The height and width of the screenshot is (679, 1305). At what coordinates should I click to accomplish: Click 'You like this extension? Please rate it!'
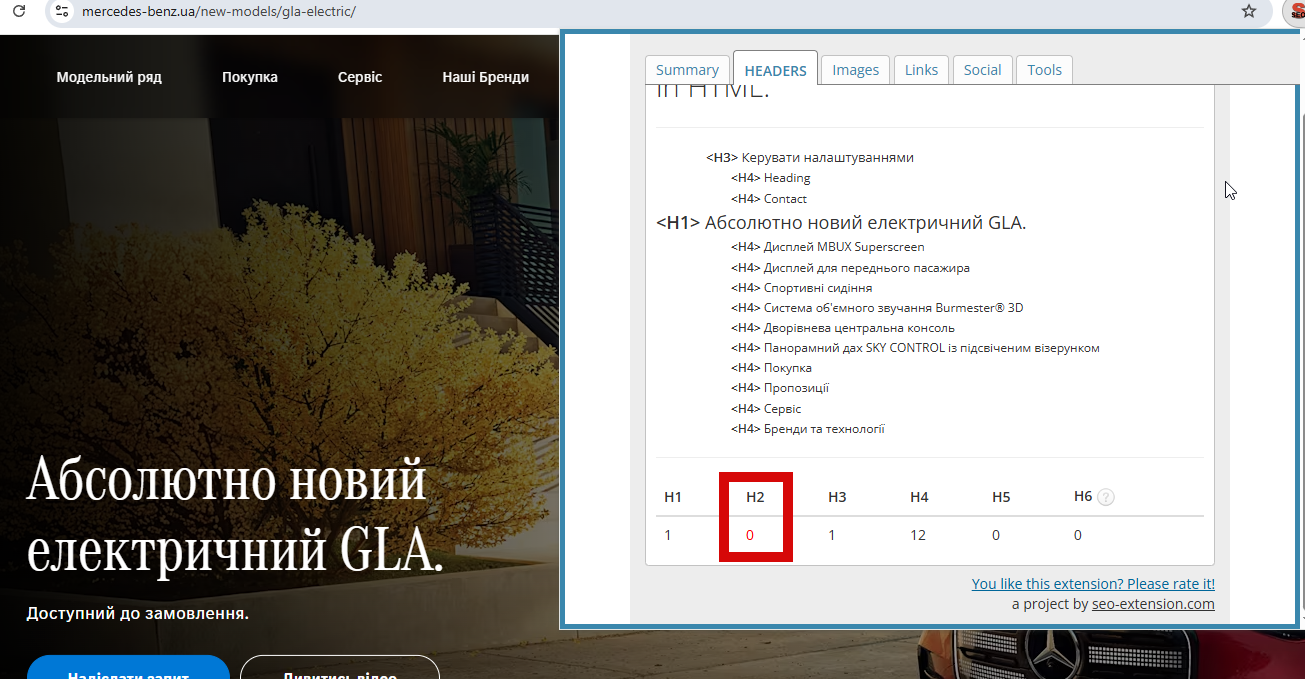1093,584
